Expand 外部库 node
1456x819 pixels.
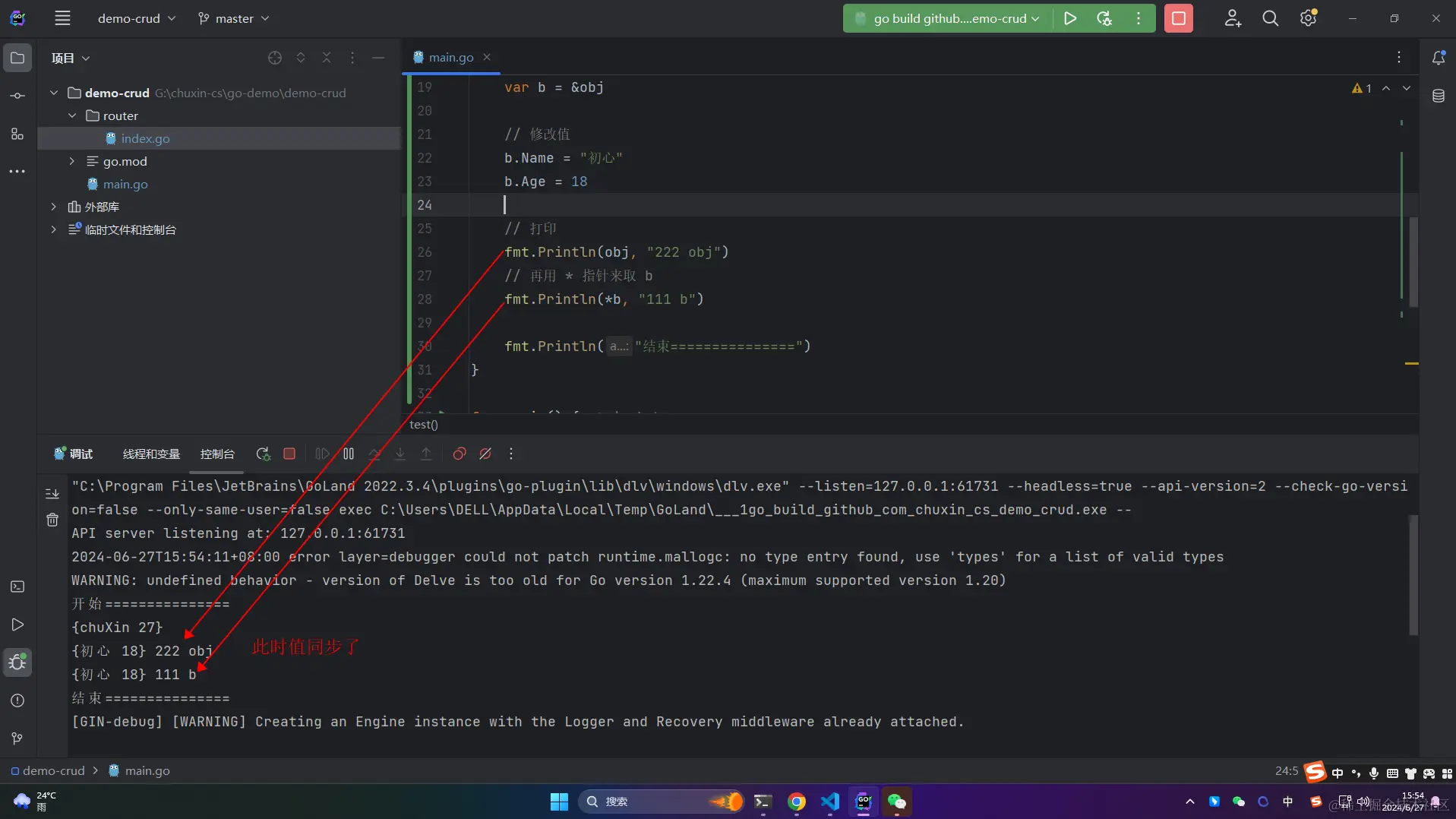54,207
